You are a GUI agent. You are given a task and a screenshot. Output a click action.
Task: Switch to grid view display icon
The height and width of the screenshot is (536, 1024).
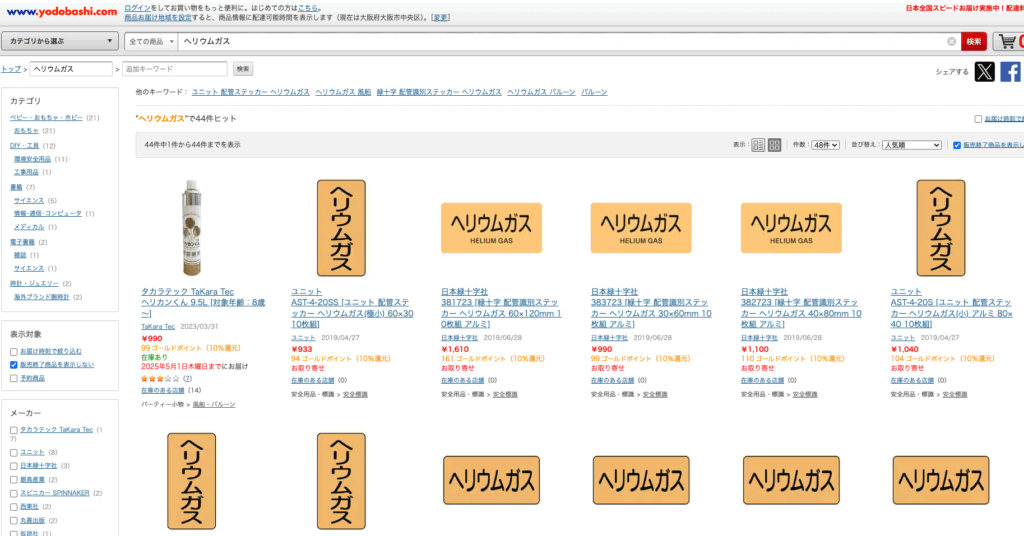click(775, 145)
